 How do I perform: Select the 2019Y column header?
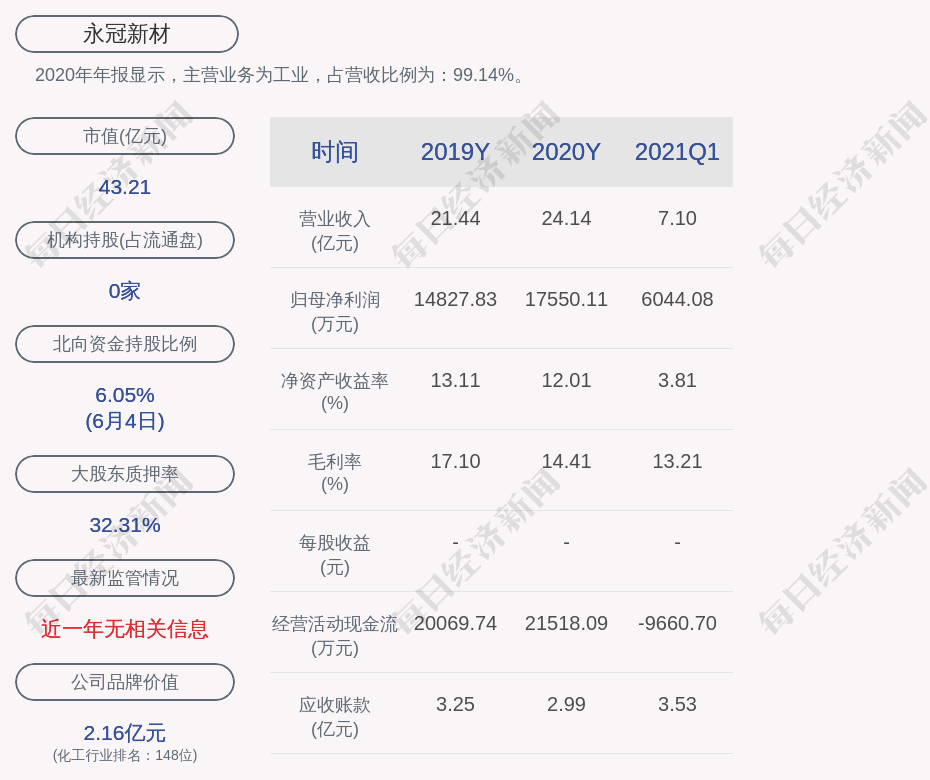click(455, 152)
